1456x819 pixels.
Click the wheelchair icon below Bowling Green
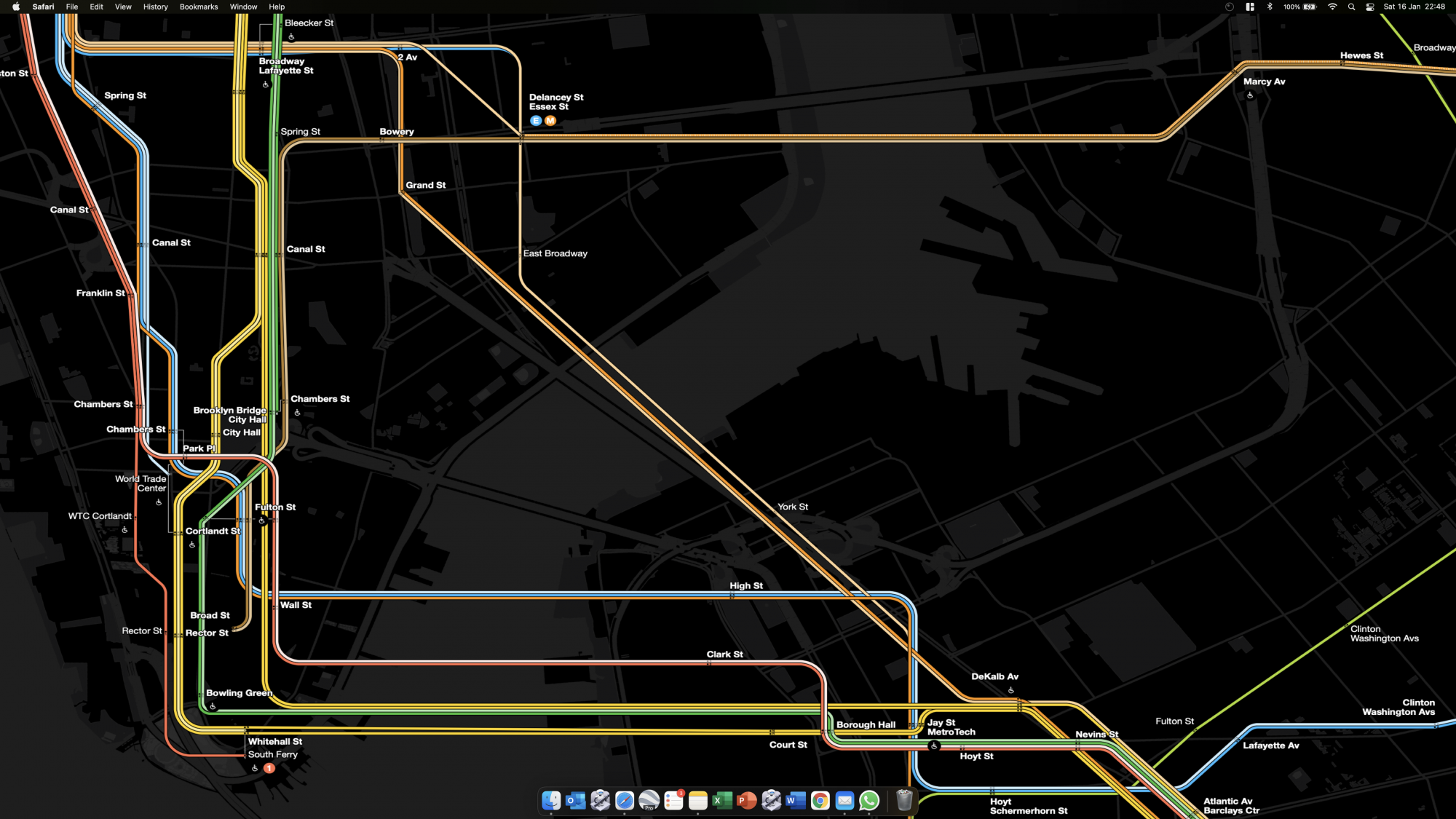(213, 706)
